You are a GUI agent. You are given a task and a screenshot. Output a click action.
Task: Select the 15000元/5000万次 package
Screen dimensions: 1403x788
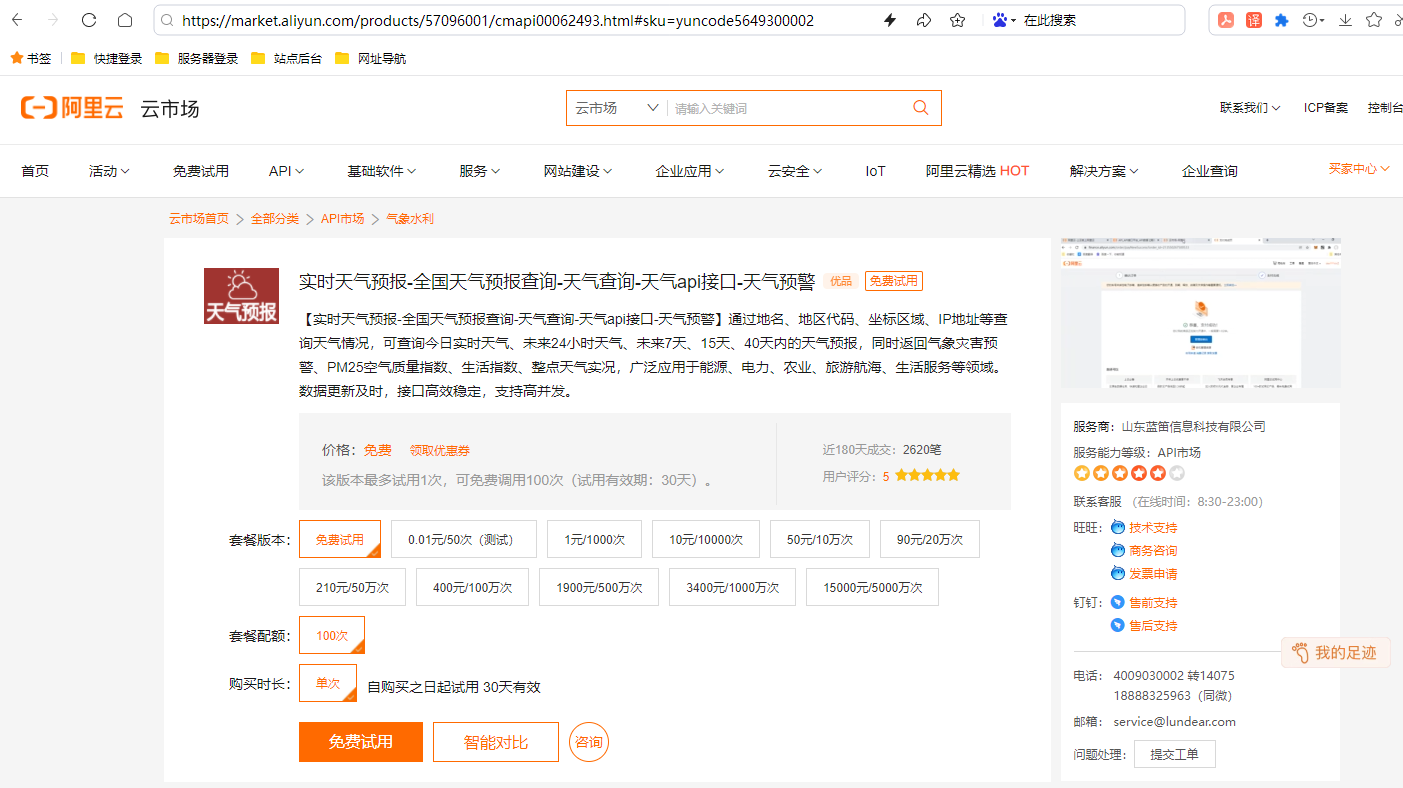pyautogui.click(x=873, y=587)
